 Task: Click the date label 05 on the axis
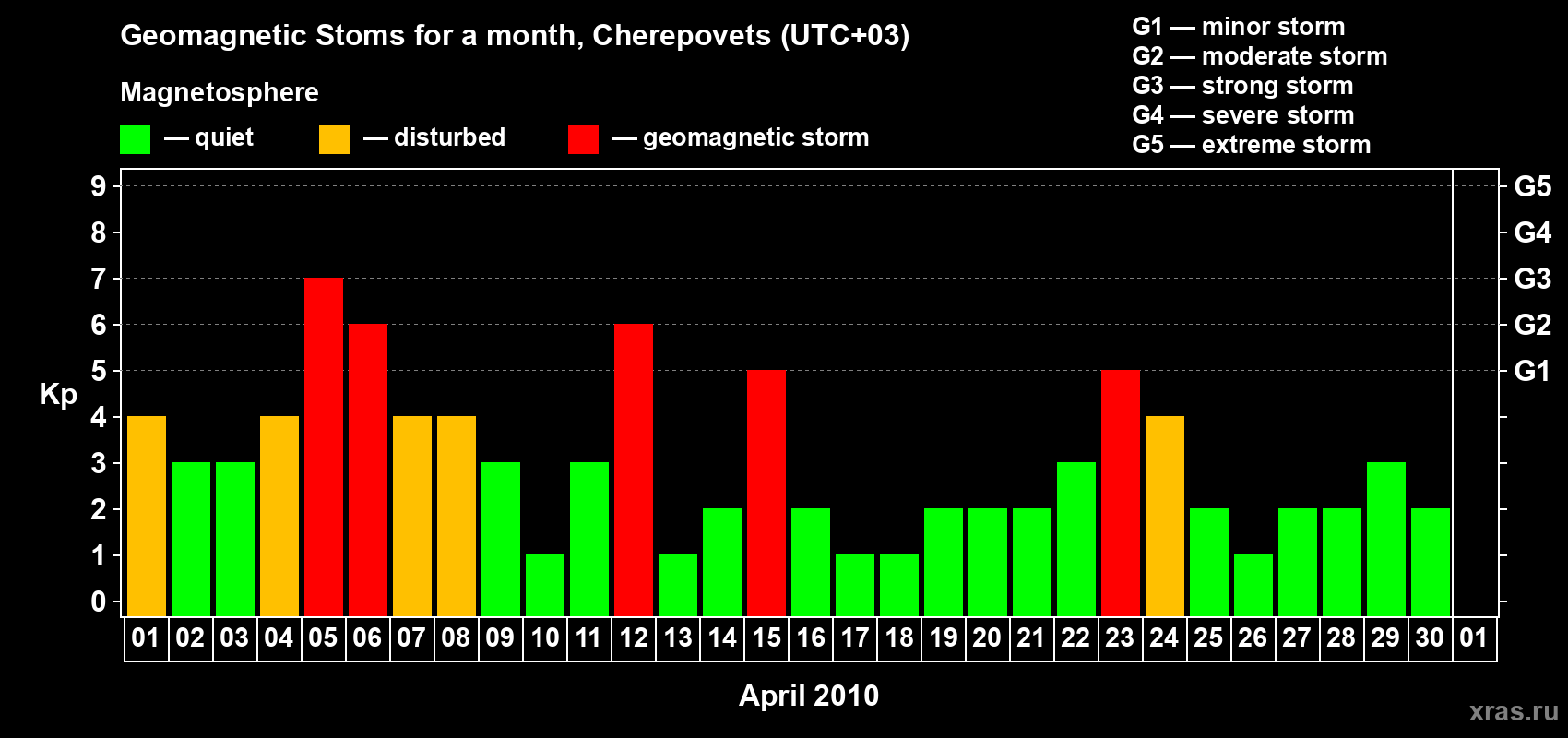(323, 638)
